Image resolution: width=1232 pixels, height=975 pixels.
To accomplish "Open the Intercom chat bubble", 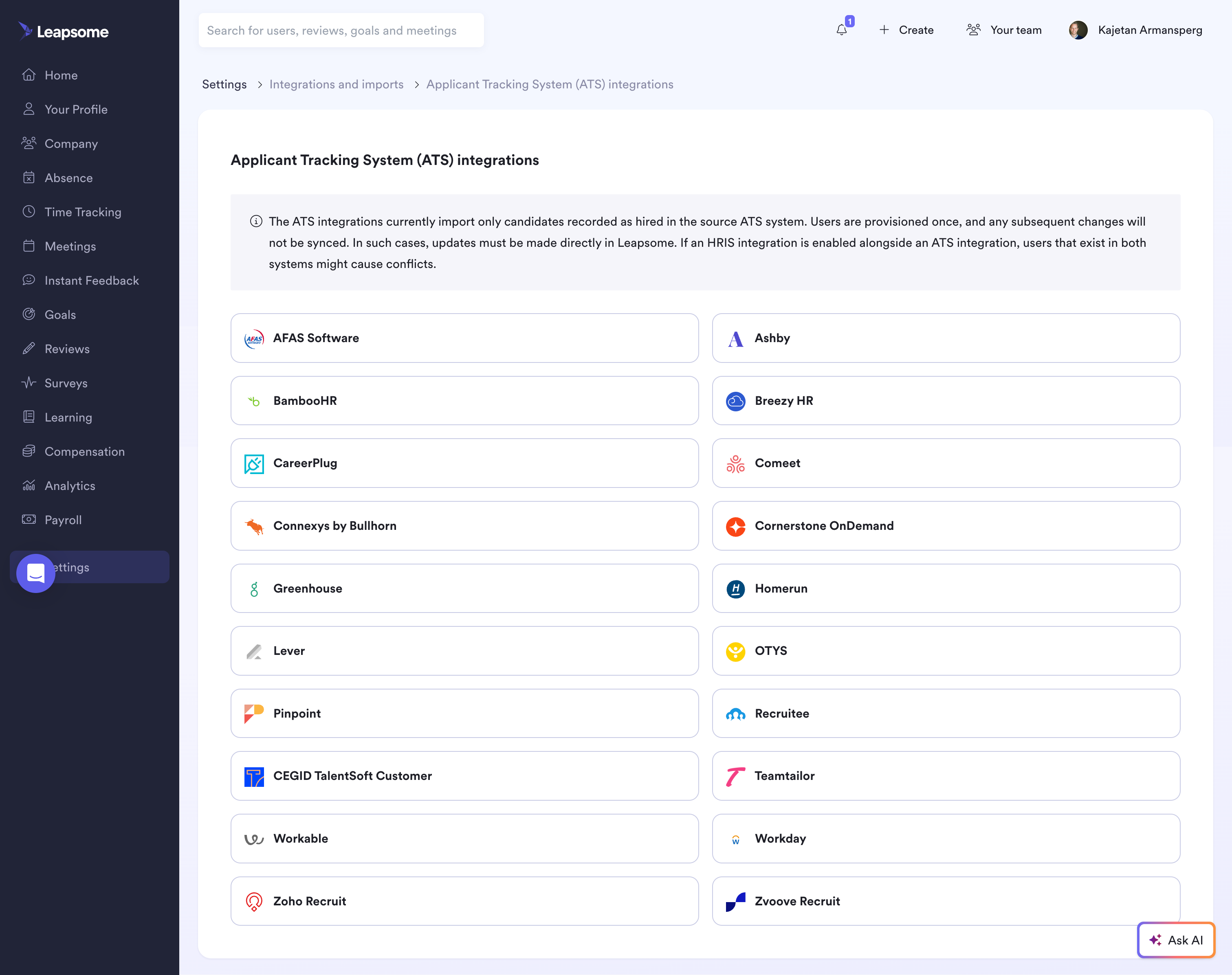I will click(x=35, y=573).
